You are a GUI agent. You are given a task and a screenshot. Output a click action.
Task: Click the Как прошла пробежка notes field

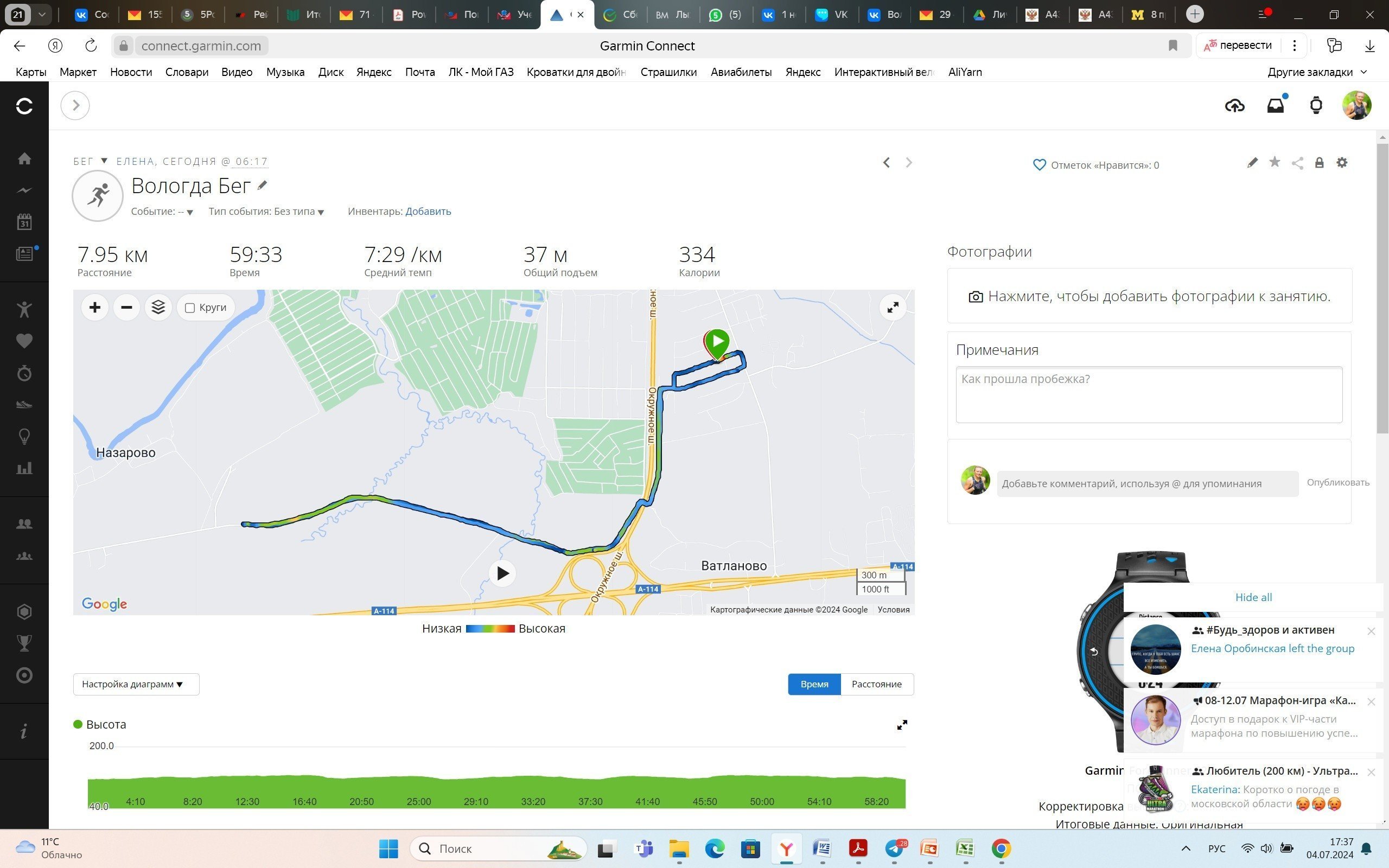(1149, 394)
